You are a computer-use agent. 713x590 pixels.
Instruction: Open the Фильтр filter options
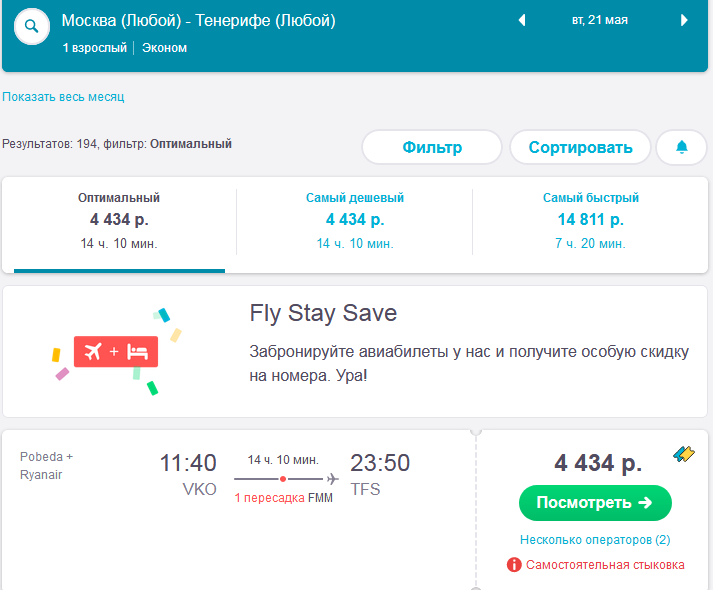(432, 147)
